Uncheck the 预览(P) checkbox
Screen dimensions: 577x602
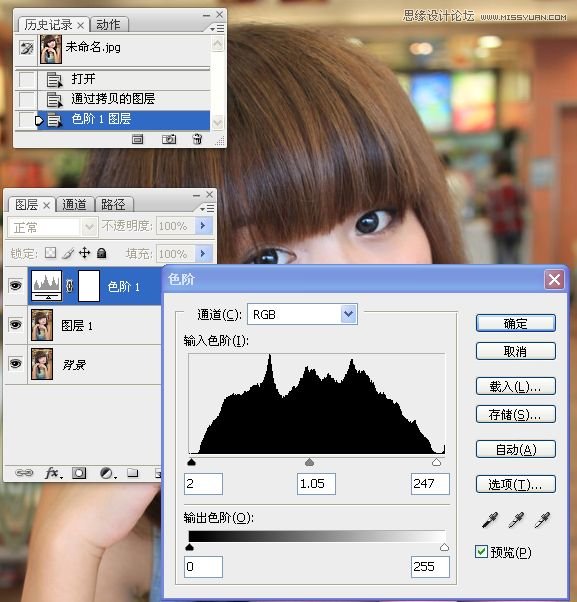[481, 552]
